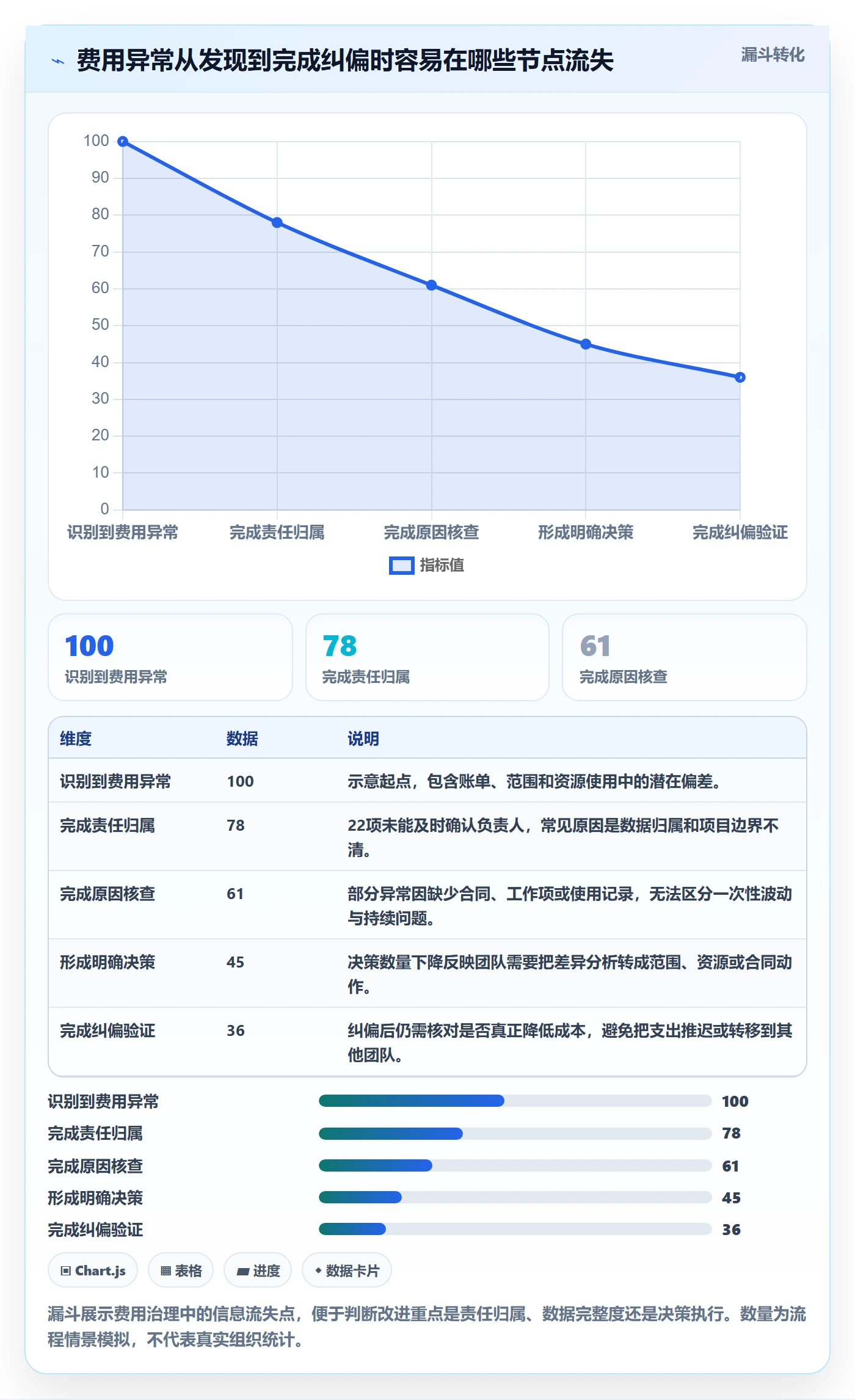
Task: Click the 完成责任归属 progress bar
Action: click(x=515, y=1134)
